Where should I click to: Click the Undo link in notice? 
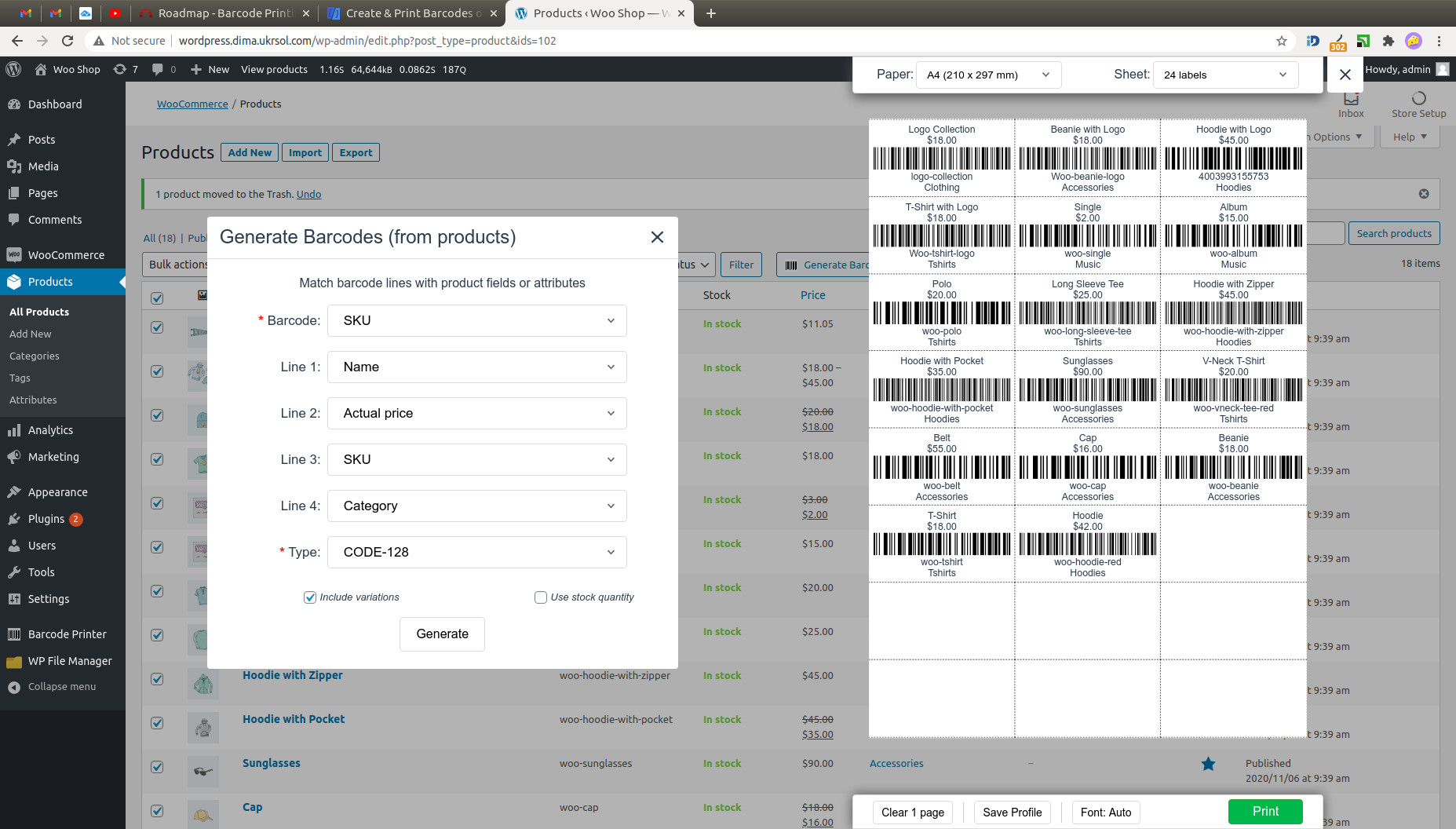[x=308, y=194]
